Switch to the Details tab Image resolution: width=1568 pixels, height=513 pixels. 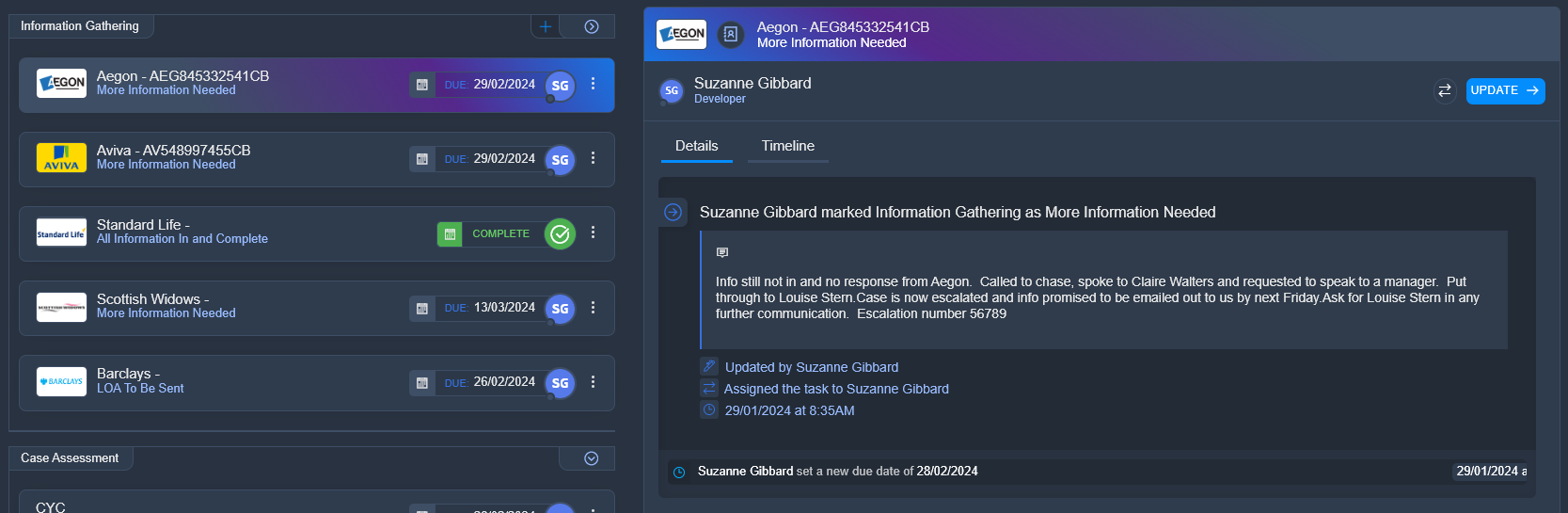point(697,147)
